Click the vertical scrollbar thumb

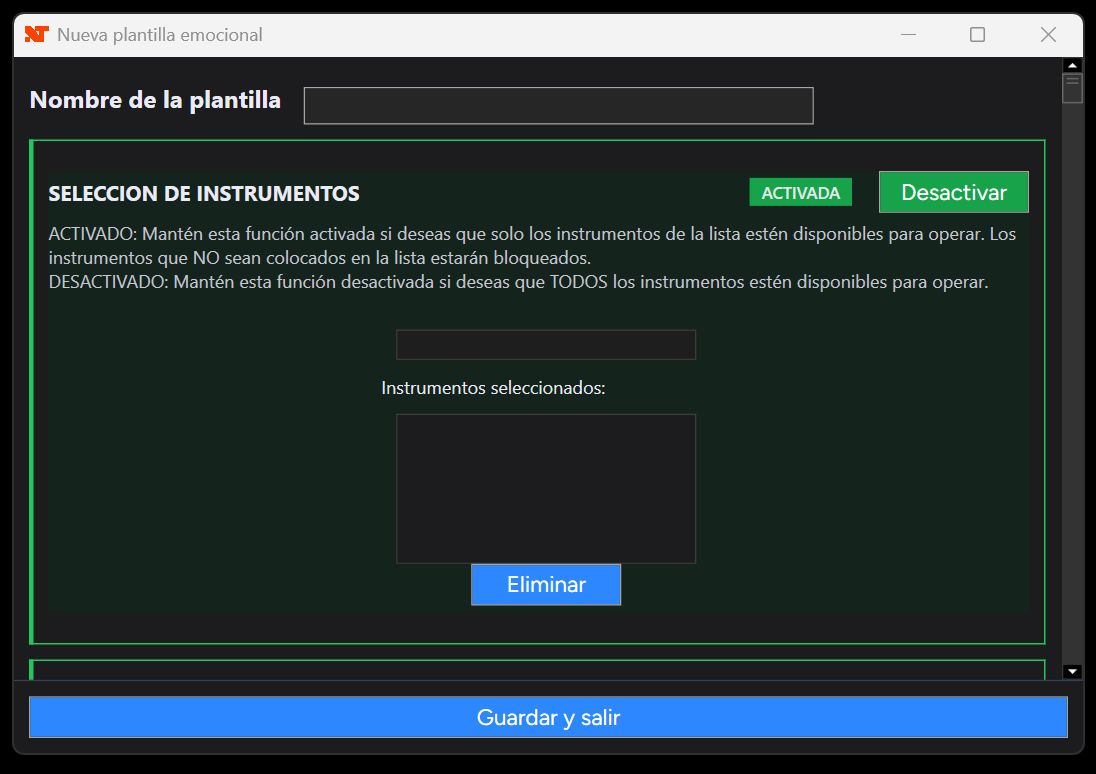[1072, 88]
